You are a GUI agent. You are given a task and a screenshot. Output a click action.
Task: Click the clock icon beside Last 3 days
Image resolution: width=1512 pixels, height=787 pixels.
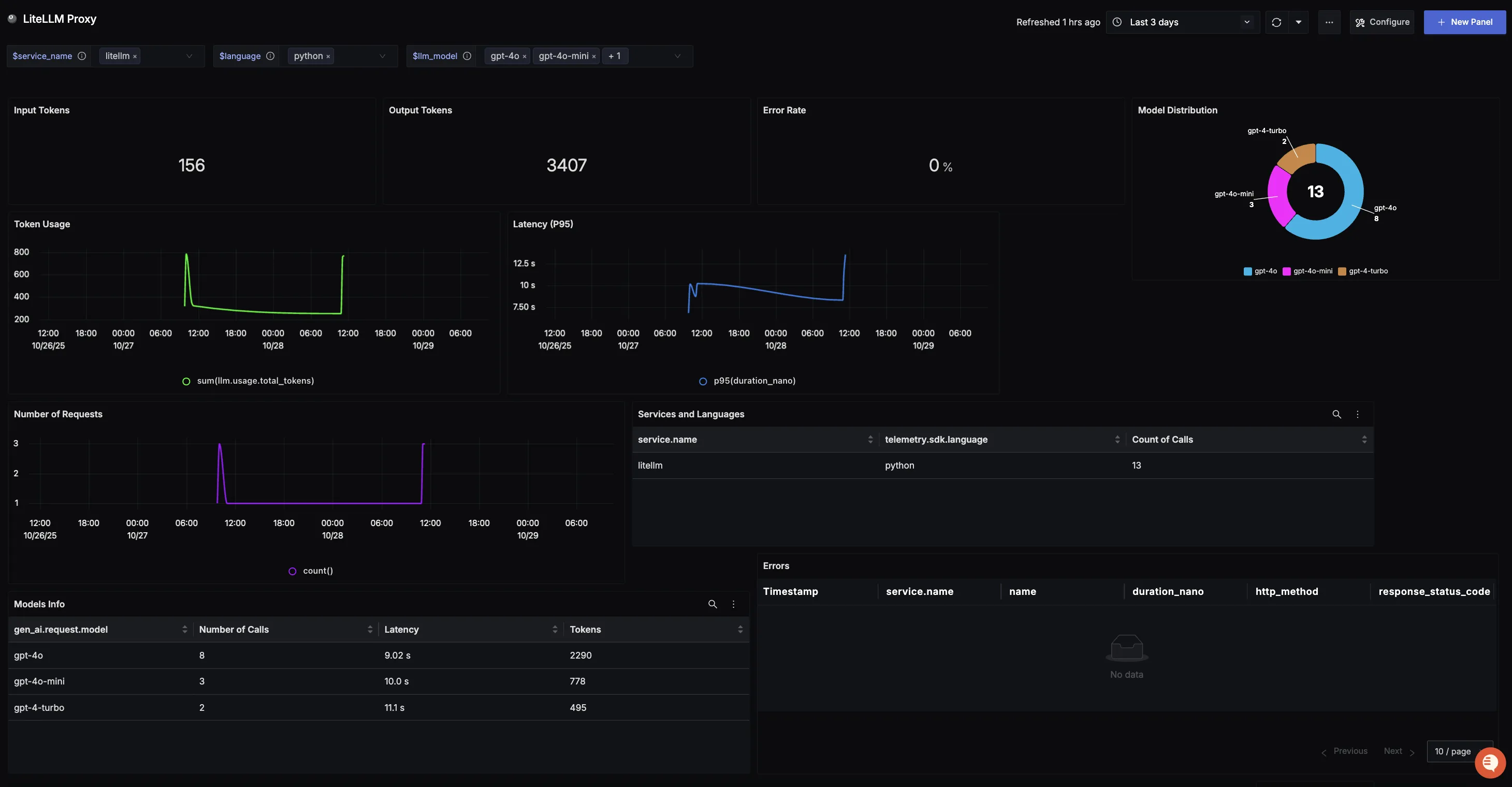pos(1117,22)
